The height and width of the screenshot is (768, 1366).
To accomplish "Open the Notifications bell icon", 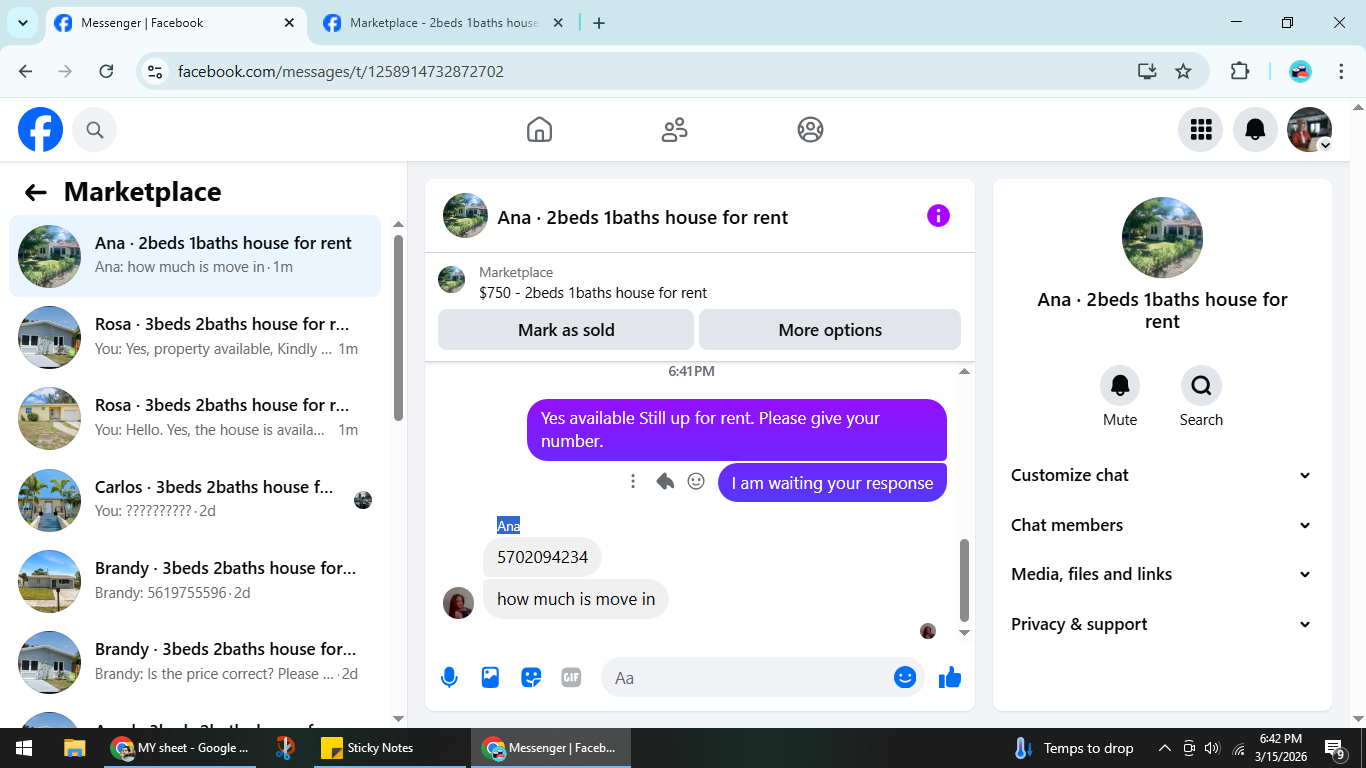I will click(1255, 130).
